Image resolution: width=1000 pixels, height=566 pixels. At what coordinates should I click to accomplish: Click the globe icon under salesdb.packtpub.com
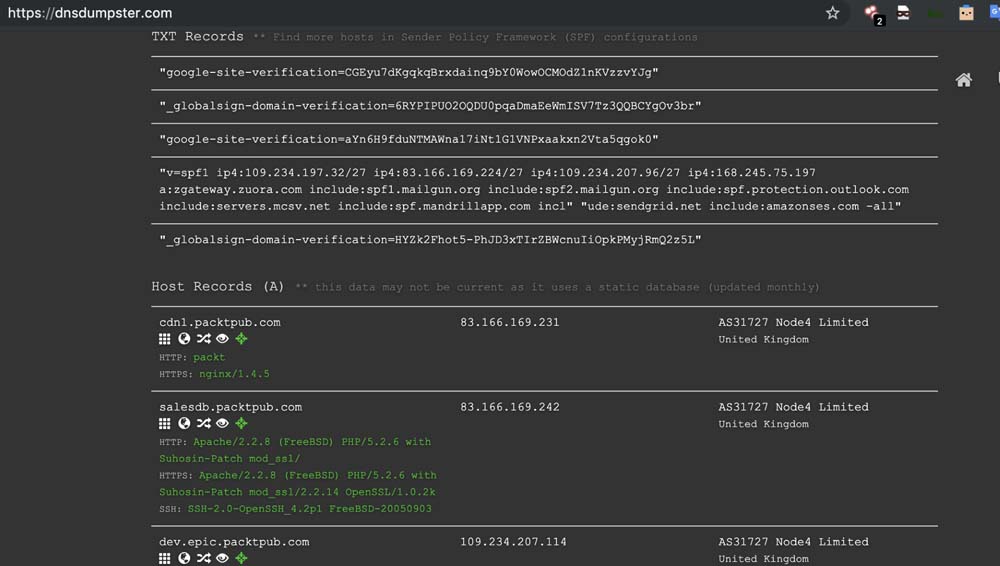click(184, 424)
